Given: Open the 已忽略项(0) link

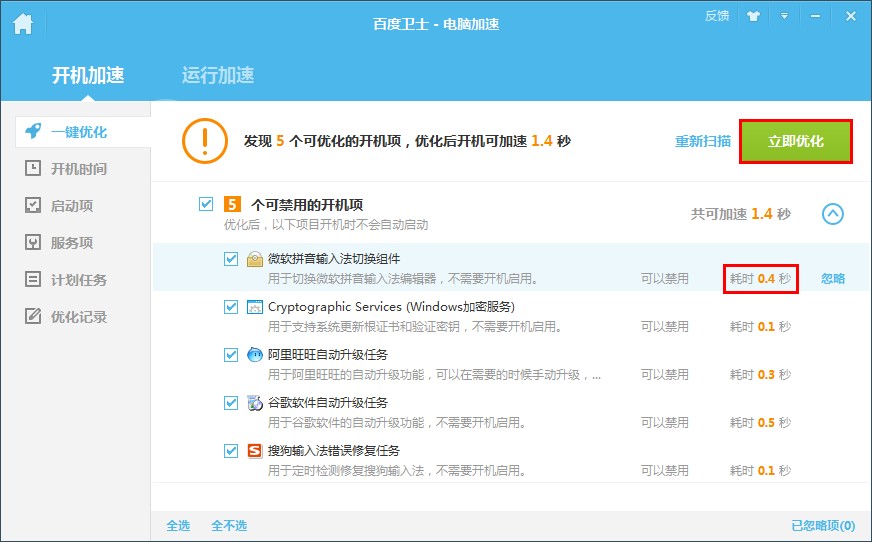Looking at the screenshot, I should (x=822, y=525).
